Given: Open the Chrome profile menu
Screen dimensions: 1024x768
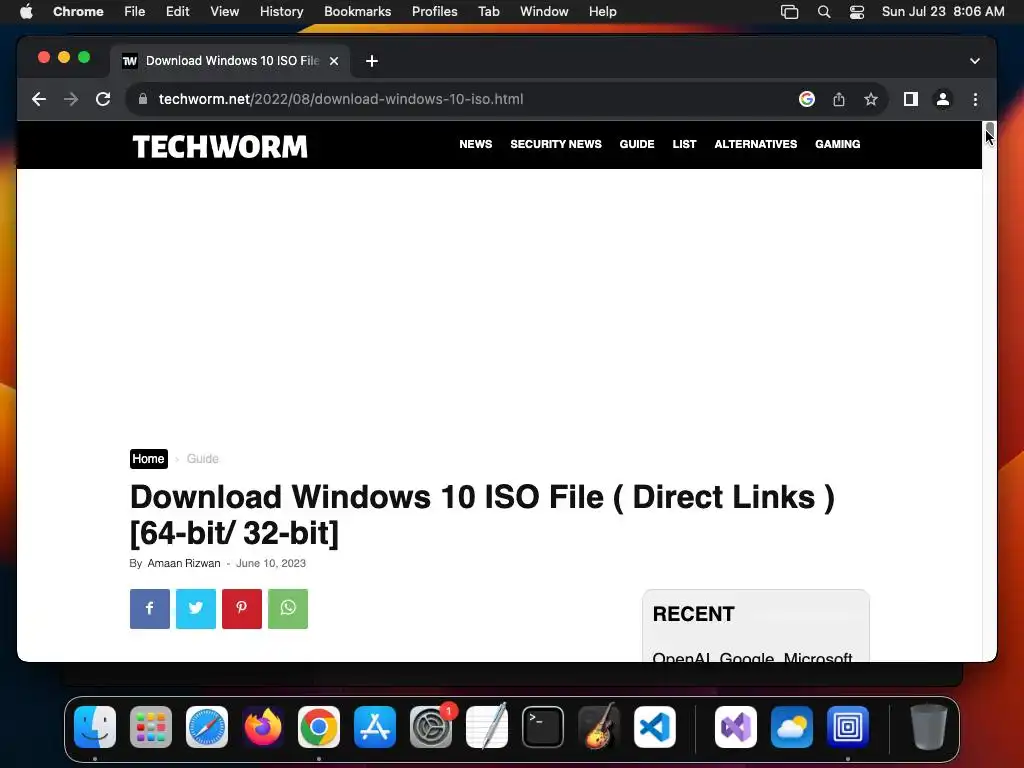Looking at the screenshot, I should (943, 99).
